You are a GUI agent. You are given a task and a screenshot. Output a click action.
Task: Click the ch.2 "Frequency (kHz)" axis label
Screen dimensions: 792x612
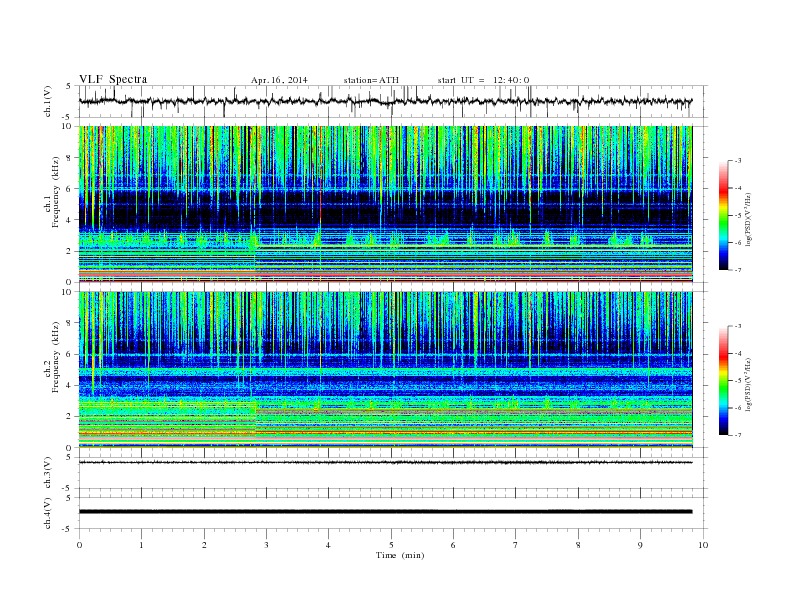point(56,357)
